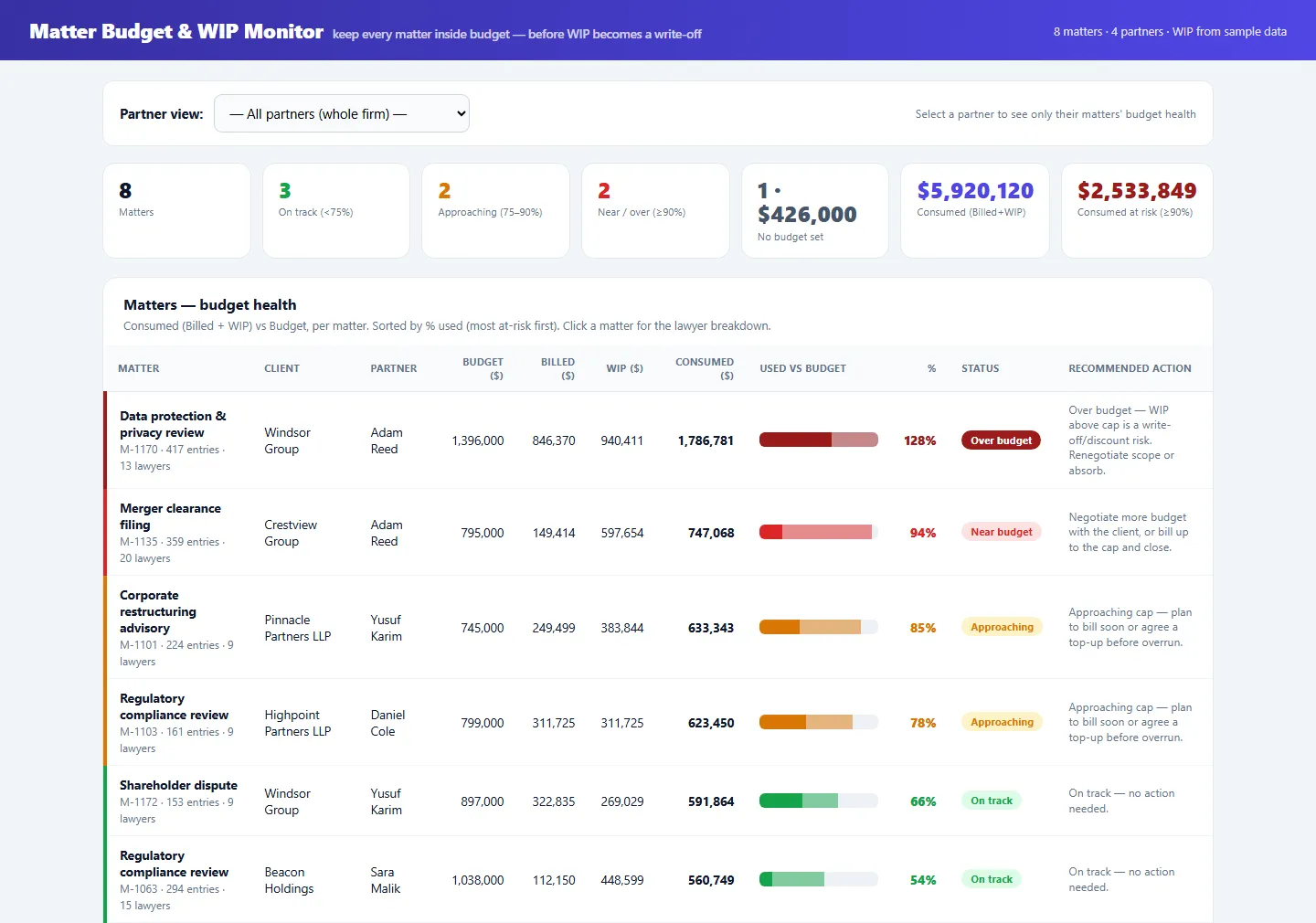Click the Near budget status badge
This screenshot has width=1316, height=923.
[x=1001, y=532]
